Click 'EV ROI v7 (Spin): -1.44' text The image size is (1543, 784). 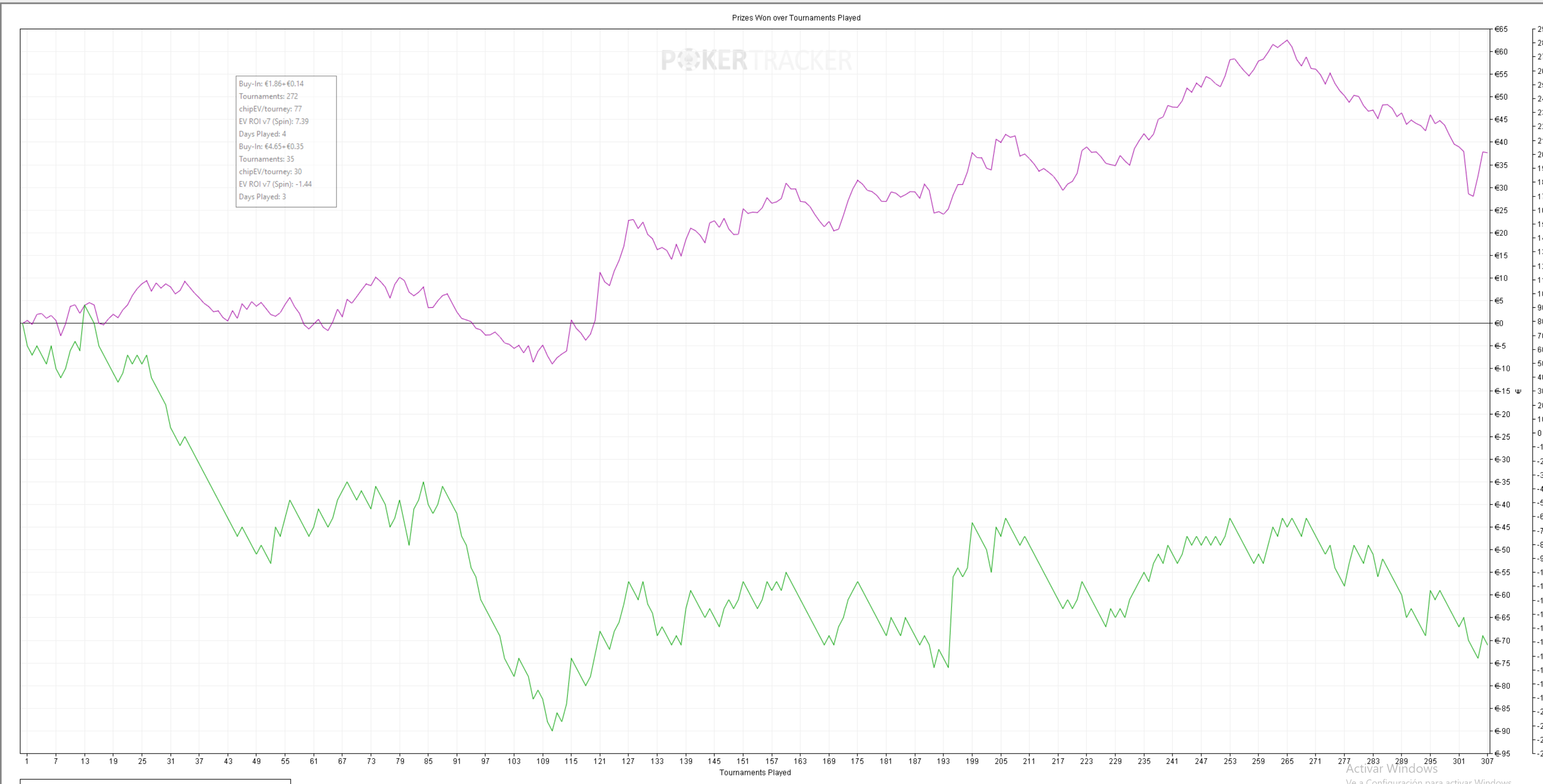point(275,184)
